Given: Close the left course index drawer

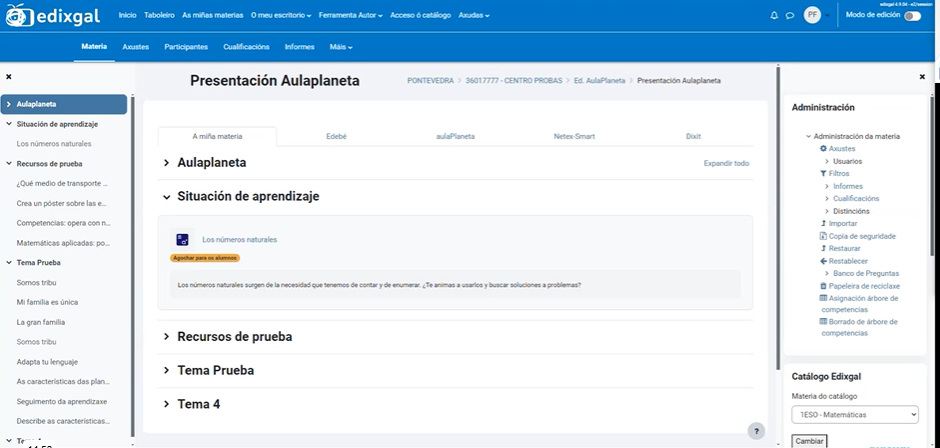Looking at the screenshot, I should [9, 77].
